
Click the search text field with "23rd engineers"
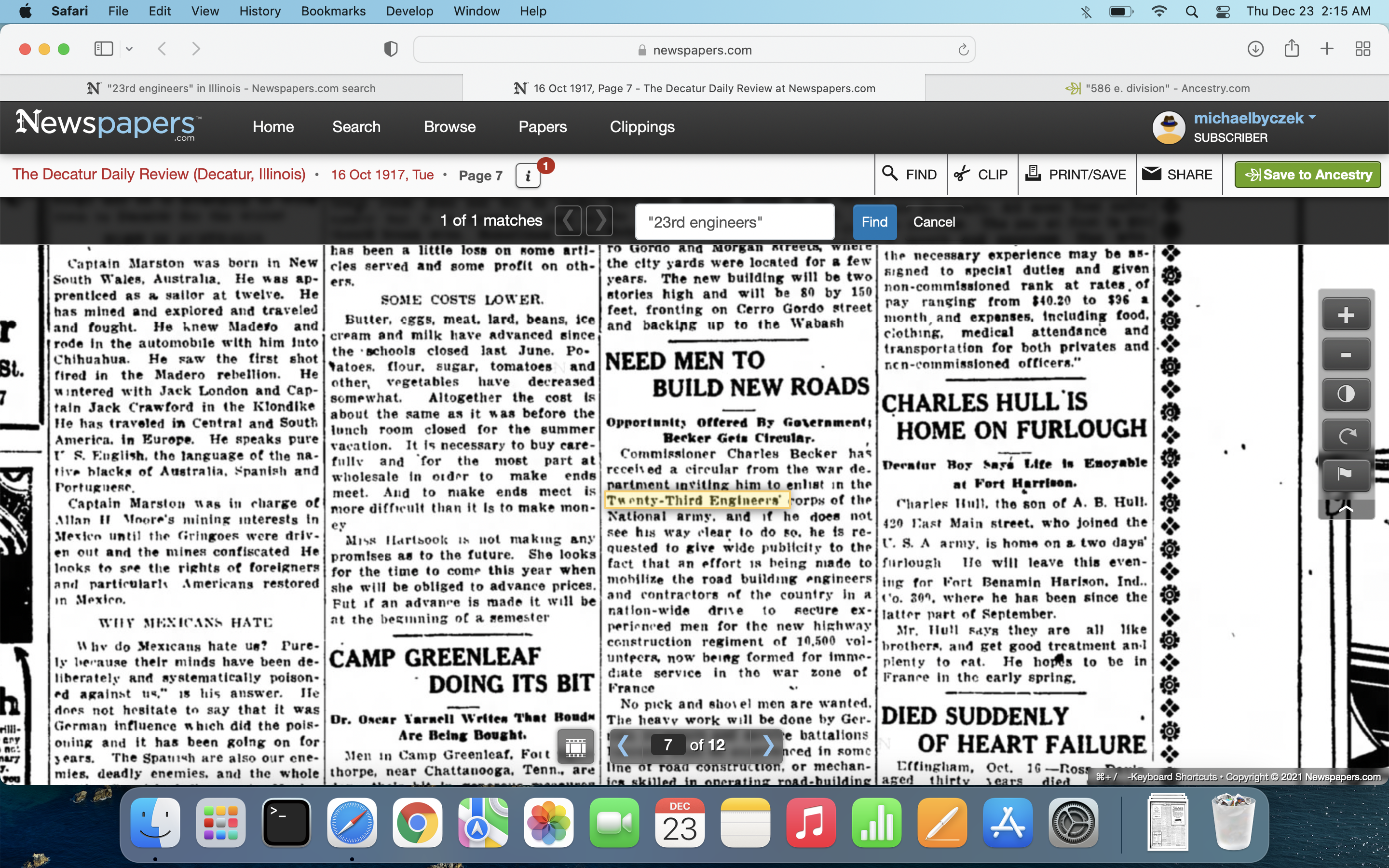[x=734, y=222]
